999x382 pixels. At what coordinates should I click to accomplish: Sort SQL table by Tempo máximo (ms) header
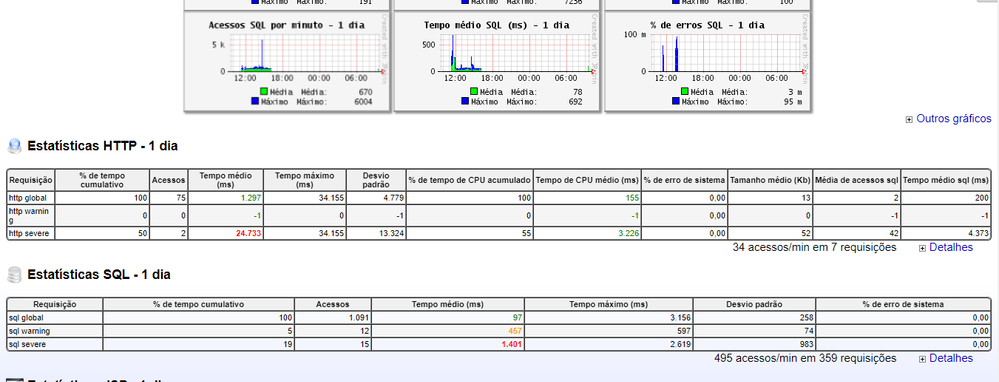tap(608, 305)
